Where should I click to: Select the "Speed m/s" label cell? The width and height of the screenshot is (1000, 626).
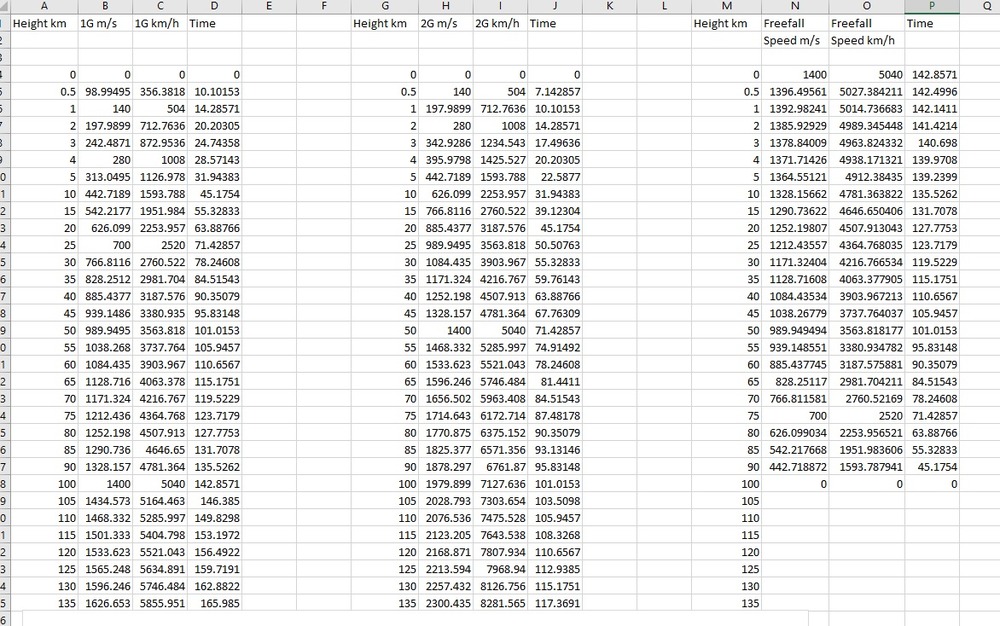tap(794, 41)
